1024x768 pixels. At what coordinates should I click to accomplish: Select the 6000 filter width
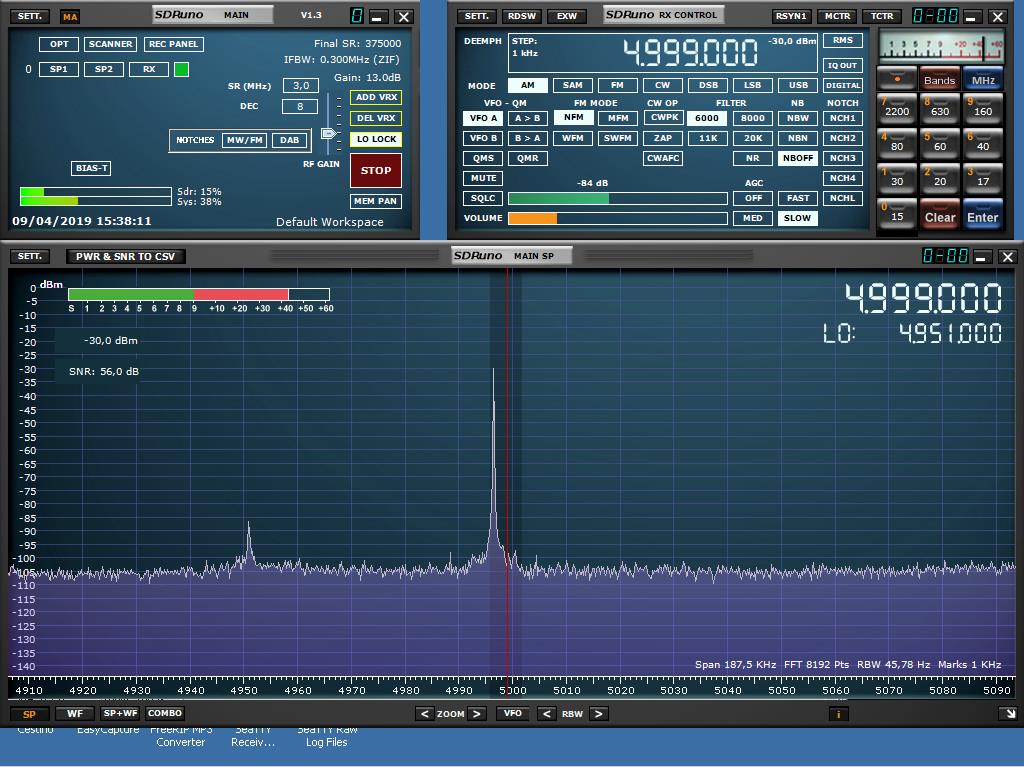click(x=707, y=118)
